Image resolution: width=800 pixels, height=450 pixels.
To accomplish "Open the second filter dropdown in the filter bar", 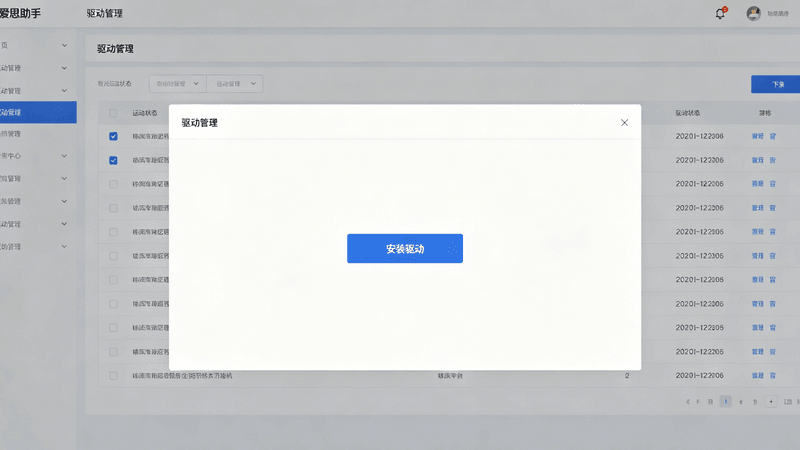I will pos(235,84).
